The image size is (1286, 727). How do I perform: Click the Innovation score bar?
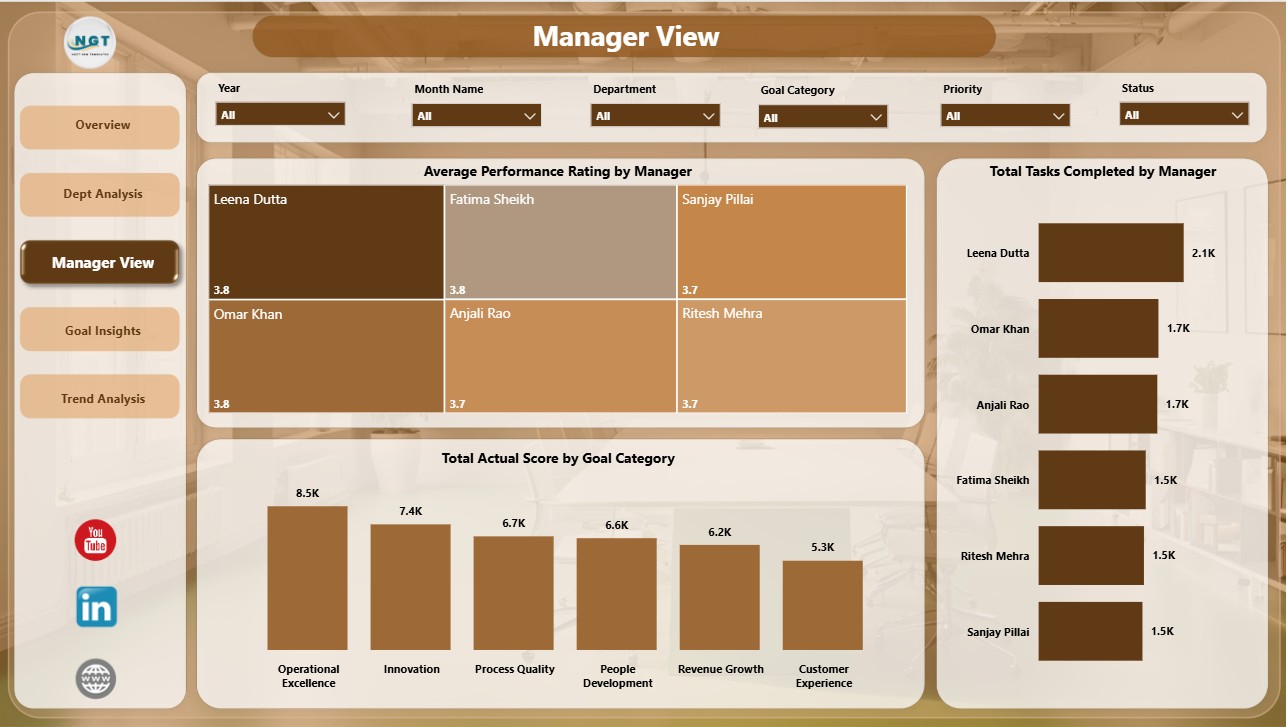pos(411,588)
